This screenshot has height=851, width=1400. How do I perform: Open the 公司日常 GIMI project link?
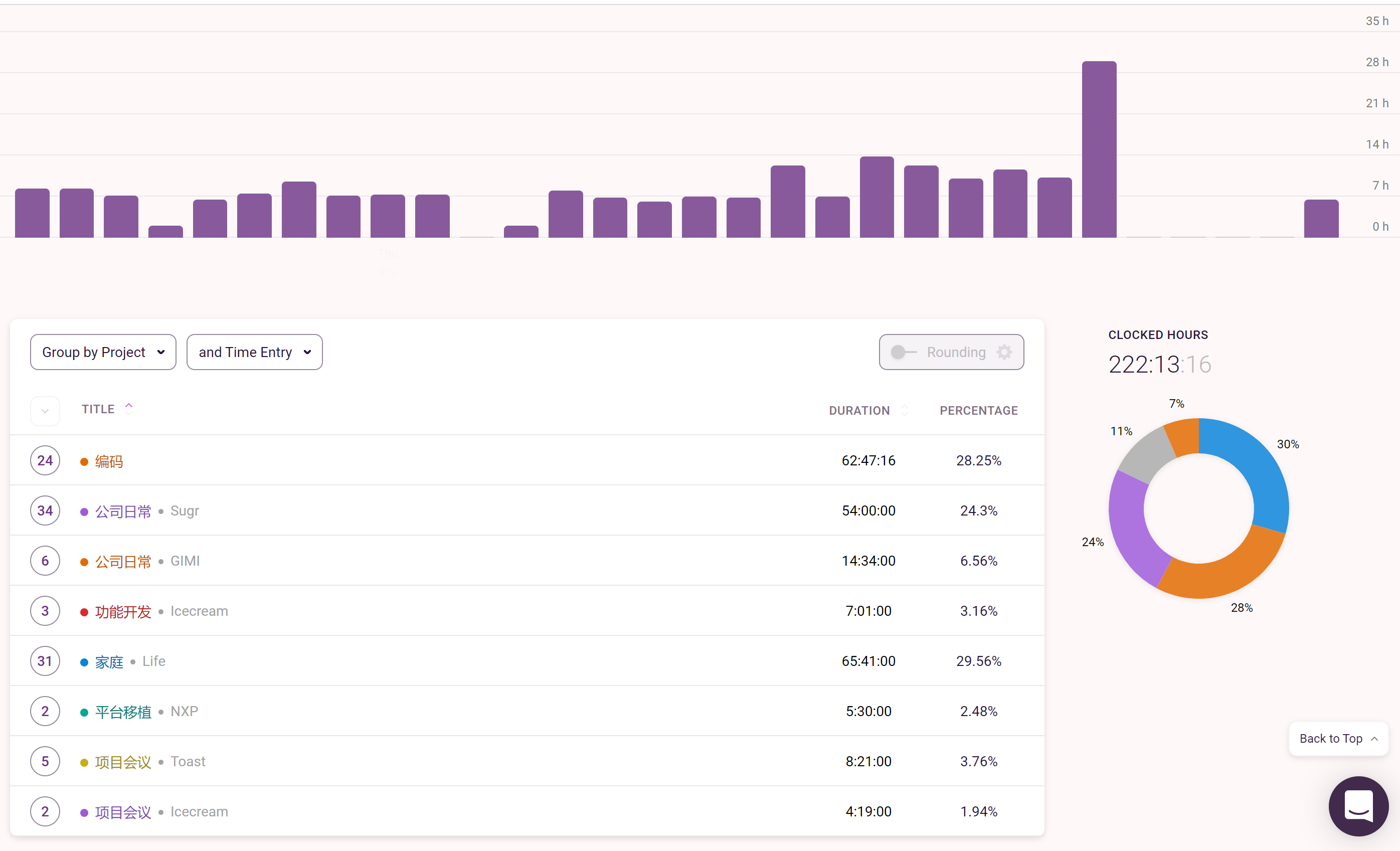[x=123, y=561]
